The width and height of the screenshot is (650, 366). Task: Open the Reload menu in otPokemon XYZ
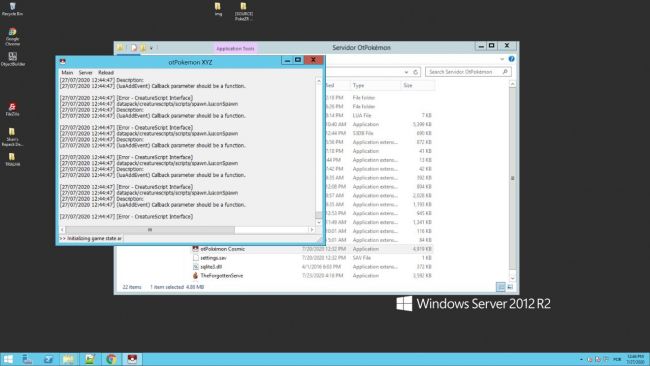[x=106, y=72]
